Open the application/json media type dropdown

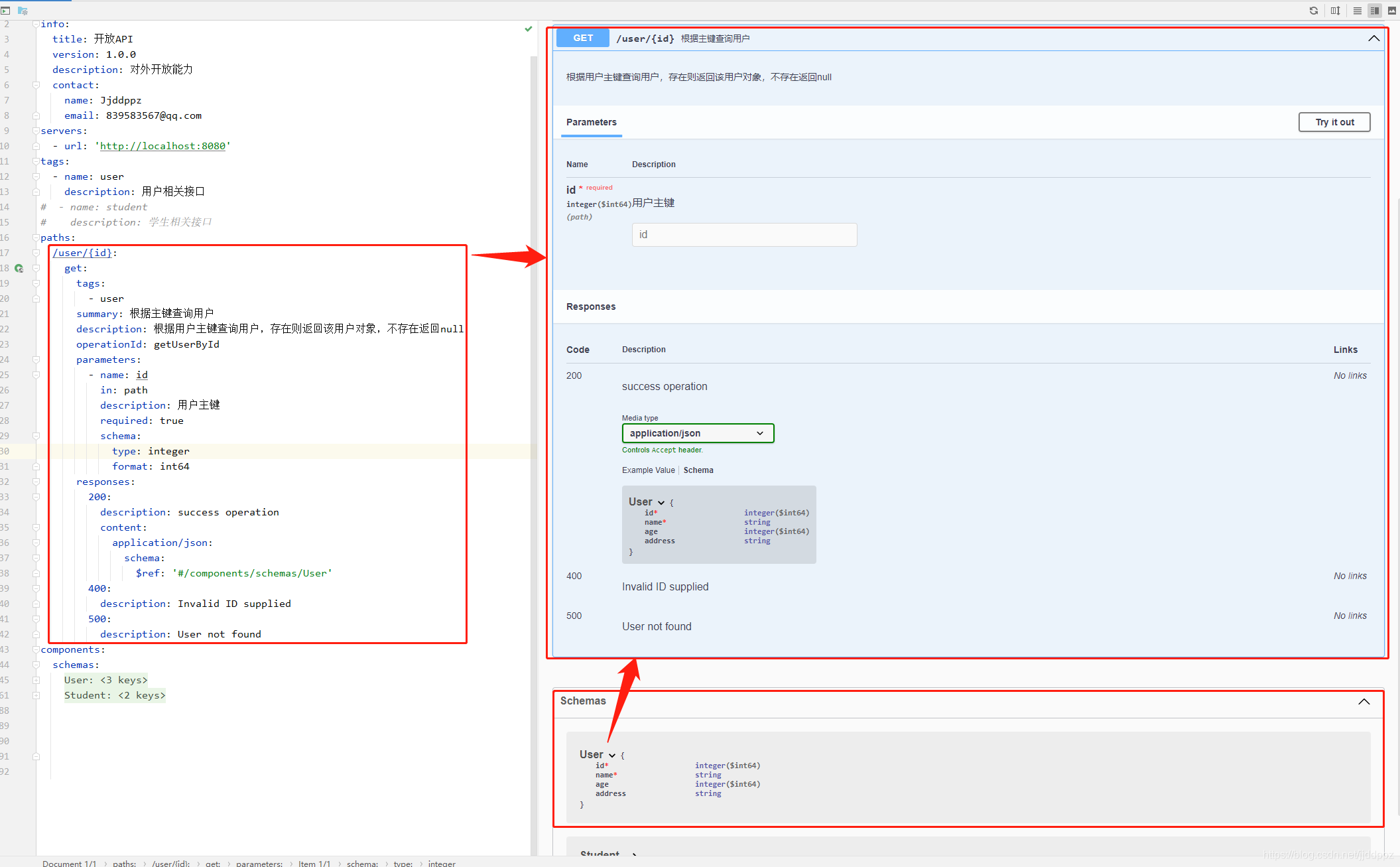[x=698, y=433]
